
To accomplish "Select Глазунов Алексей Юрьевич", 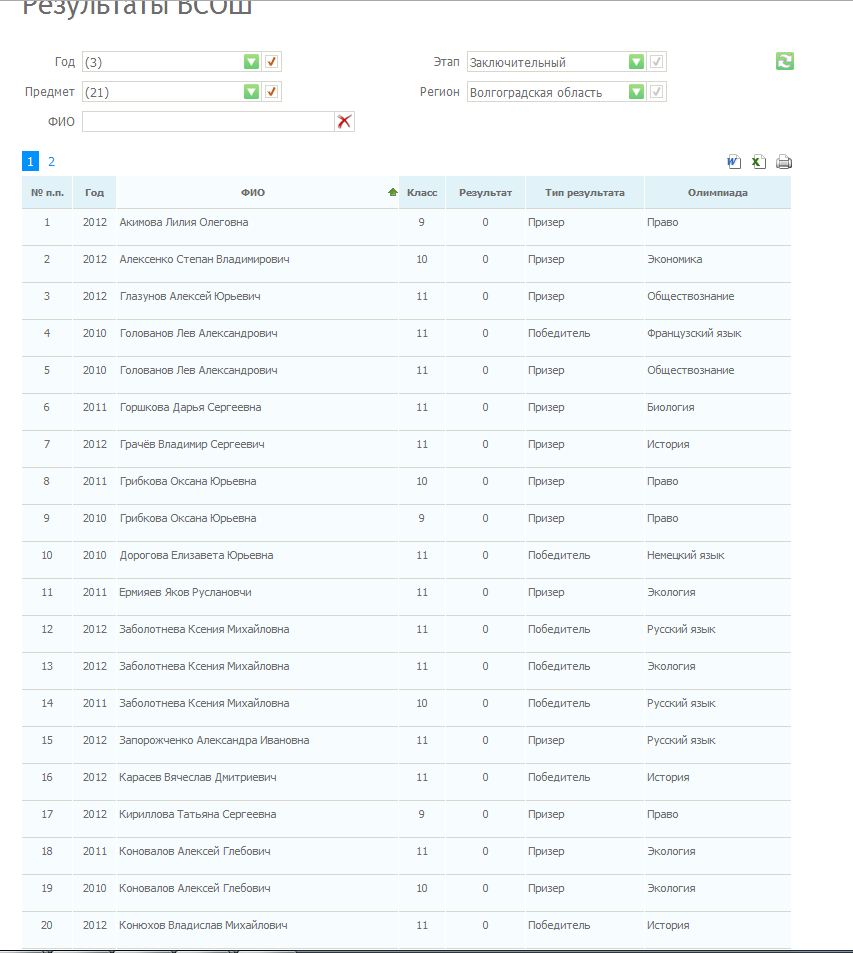I will point(190,297).
